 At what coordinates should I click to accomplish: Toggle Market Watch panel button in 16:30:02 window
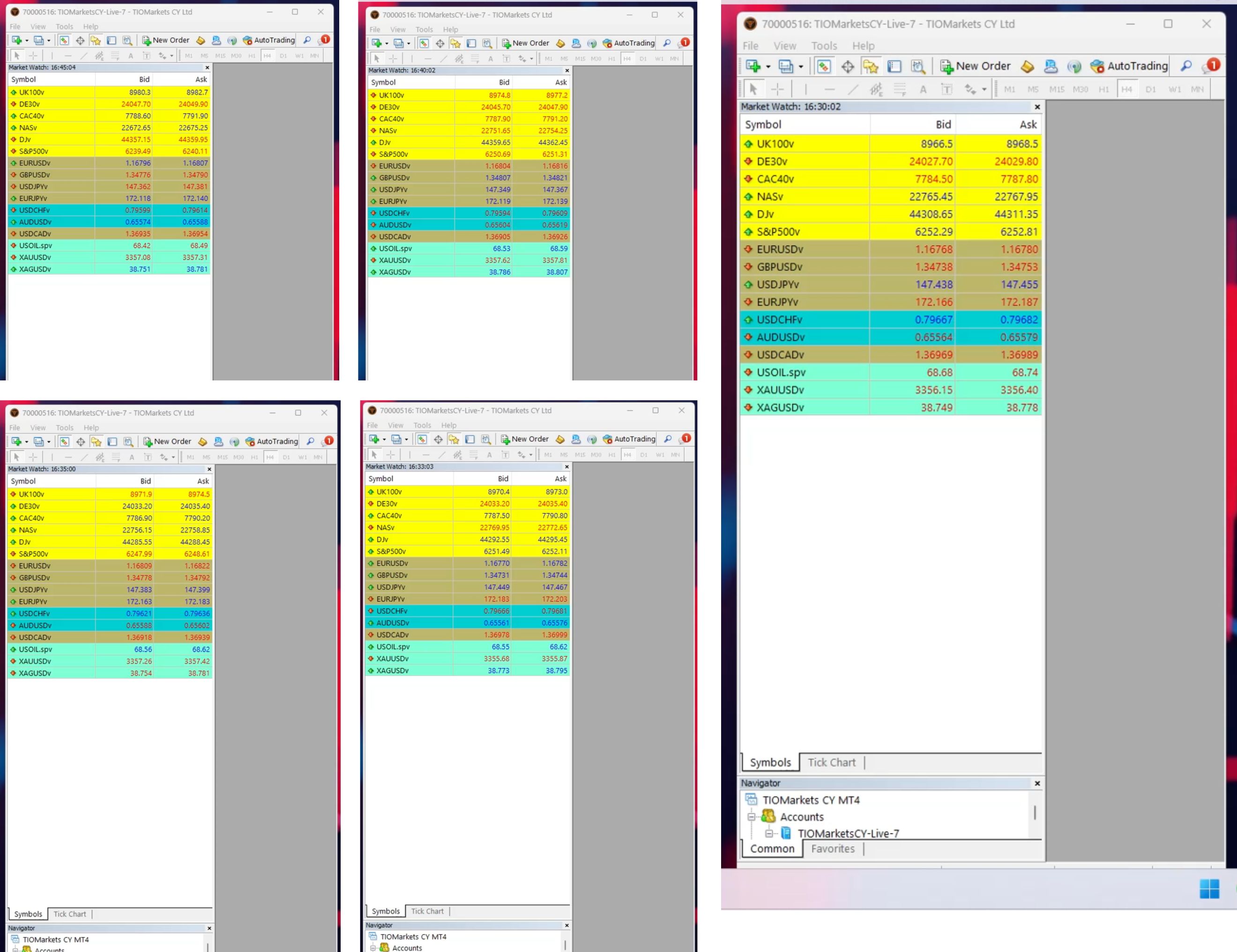coord(824,66)
